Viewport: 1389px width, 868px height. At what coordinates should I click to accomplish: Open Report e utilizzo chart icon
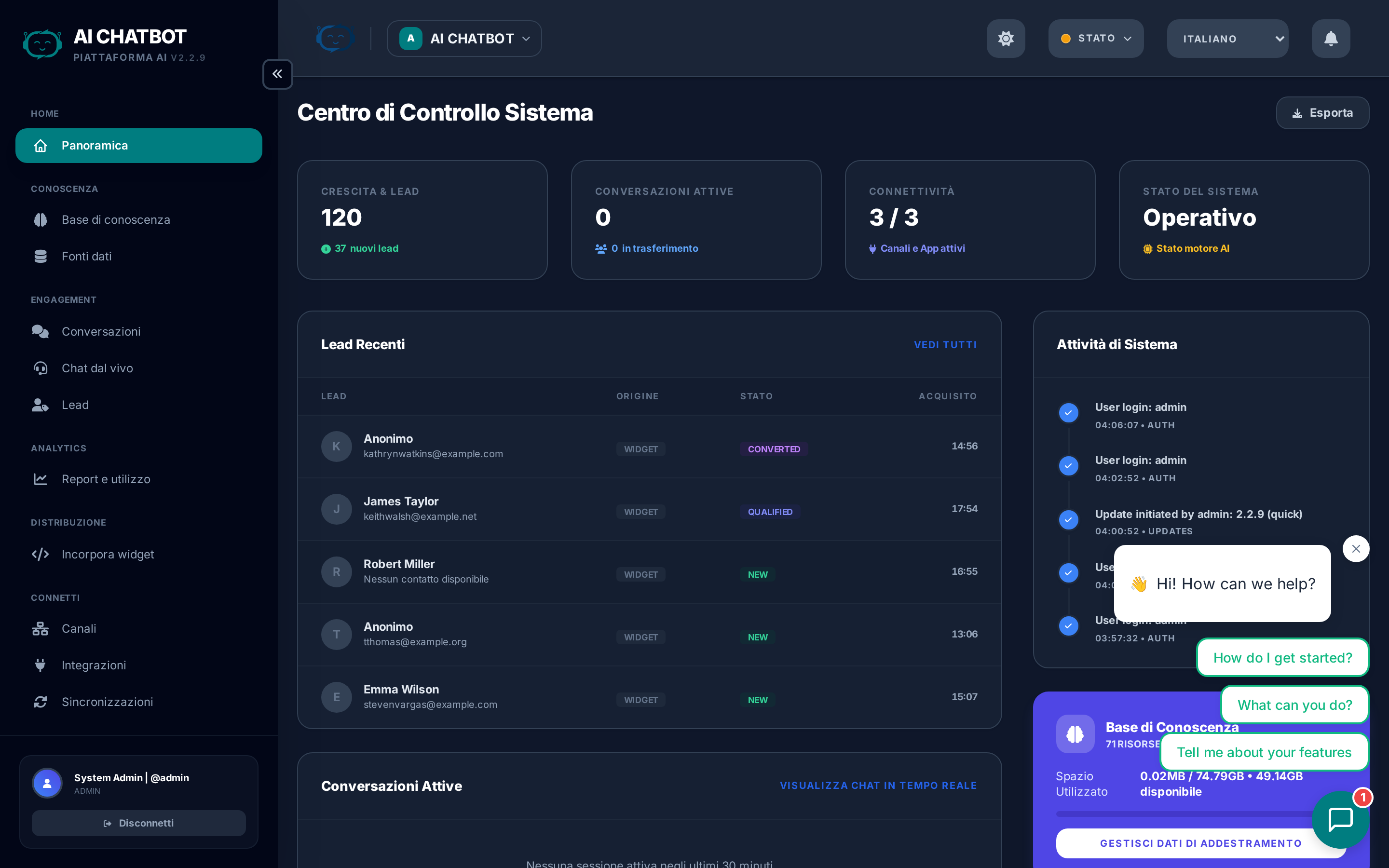pos(40,479)
